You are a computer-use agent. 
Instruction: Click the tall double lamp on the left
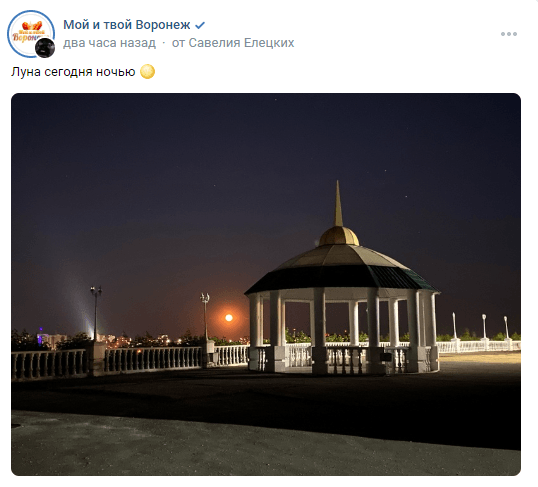click(x=96, y=312)
